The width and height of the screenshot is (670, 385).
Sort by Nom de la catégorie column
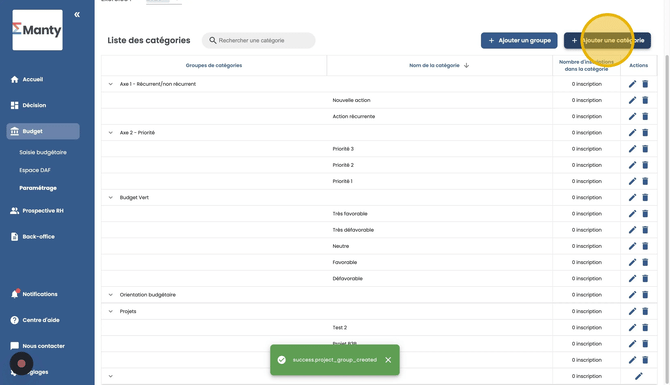click(x=439, y=65)
